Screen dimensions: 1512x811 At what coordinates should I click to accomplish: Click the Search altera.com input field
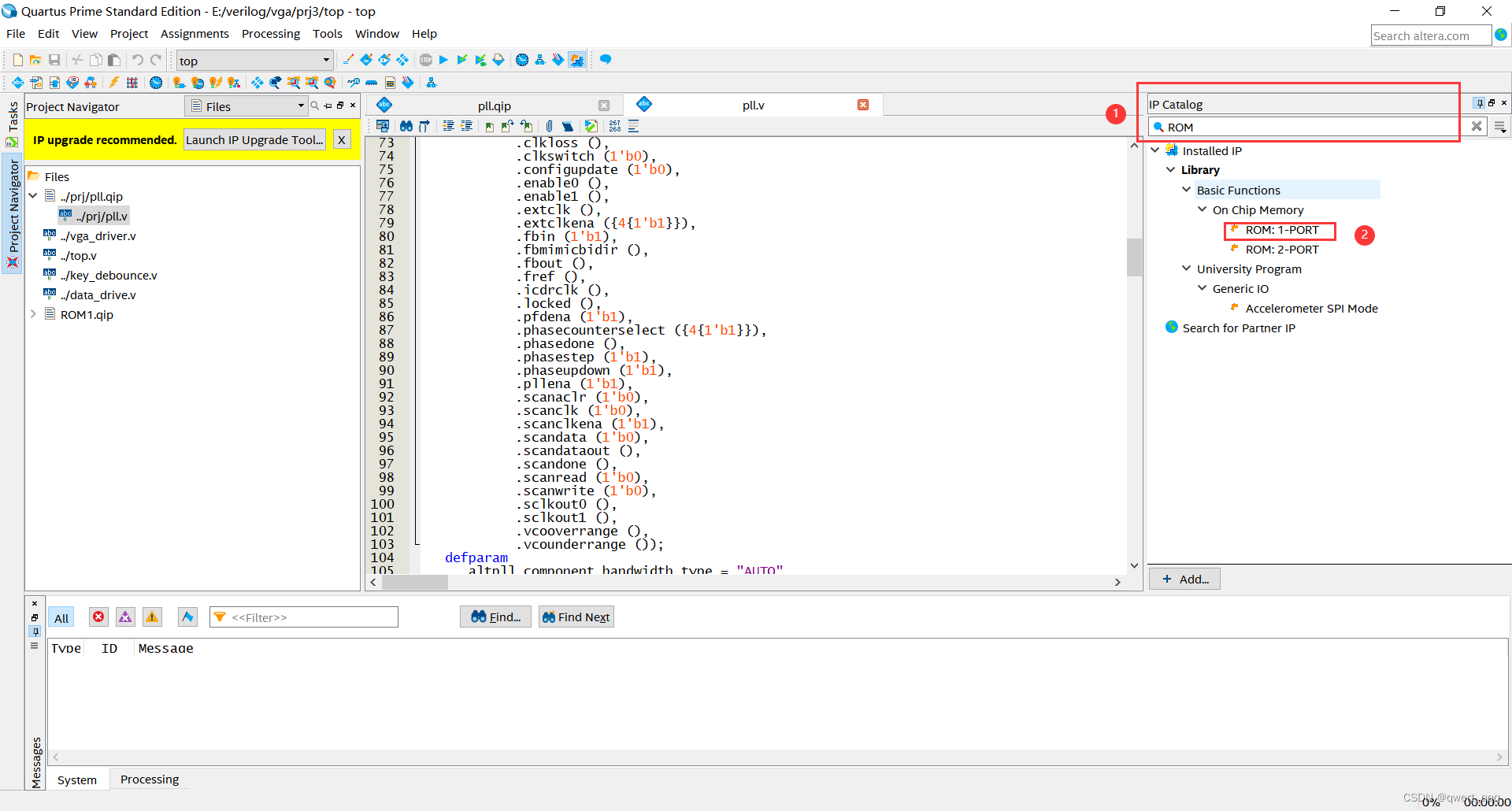1431,35
